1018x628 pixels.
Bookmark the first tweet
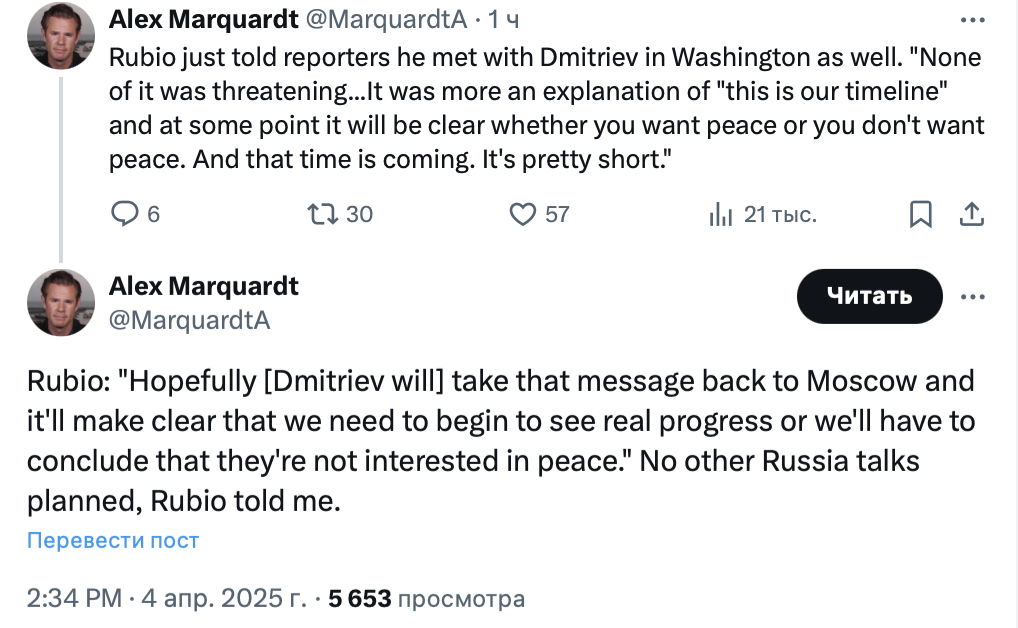[921, 214]
